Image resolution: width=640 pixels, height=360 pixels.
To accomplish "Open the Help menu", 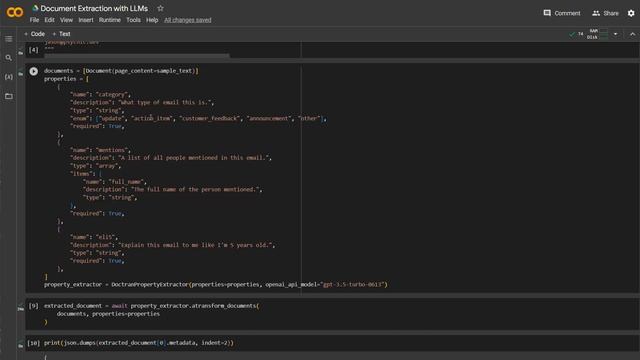I will (x=152, y=20).
